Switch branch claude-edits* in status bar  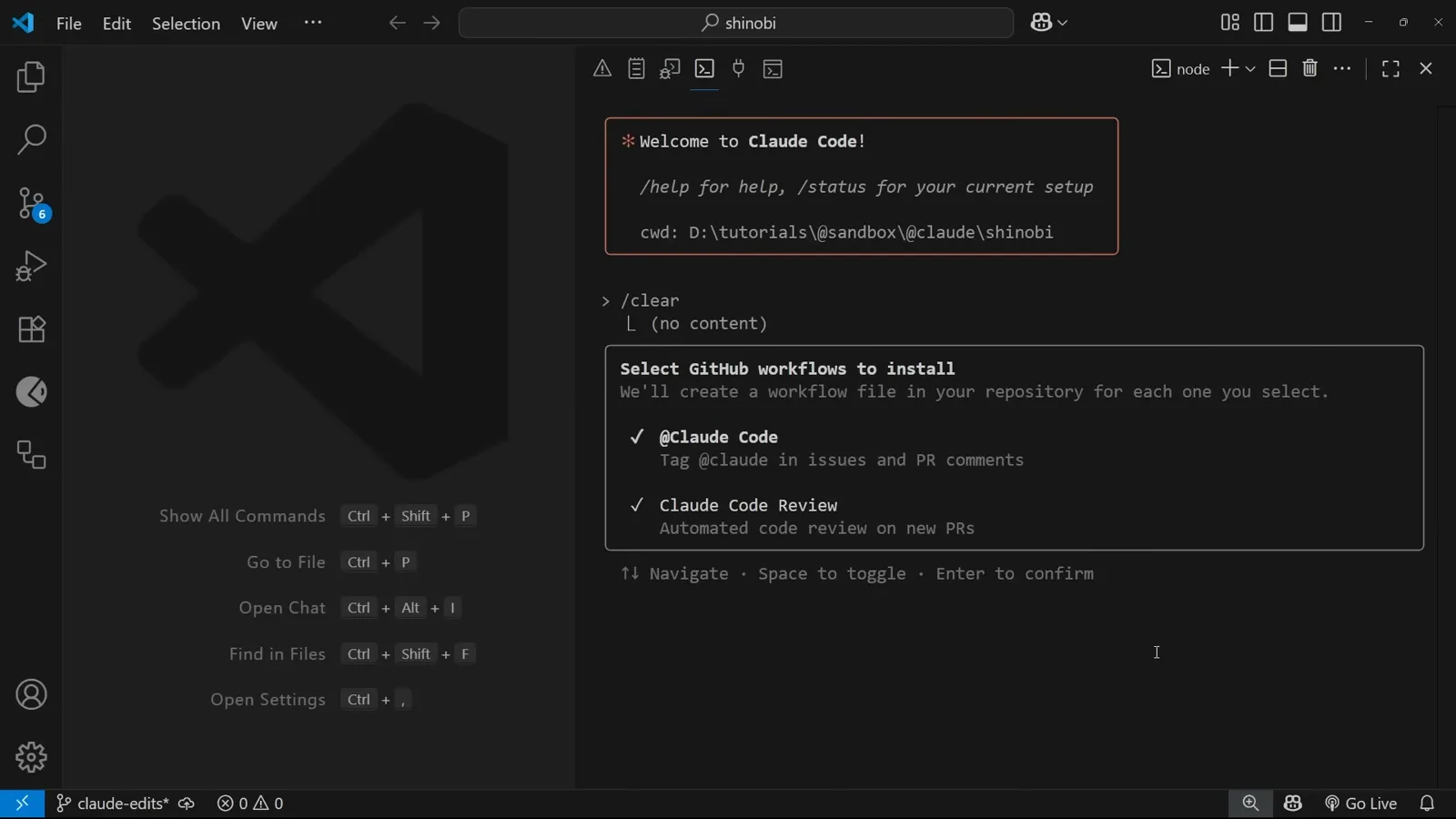pyautogui.click(x=112, y=804)
